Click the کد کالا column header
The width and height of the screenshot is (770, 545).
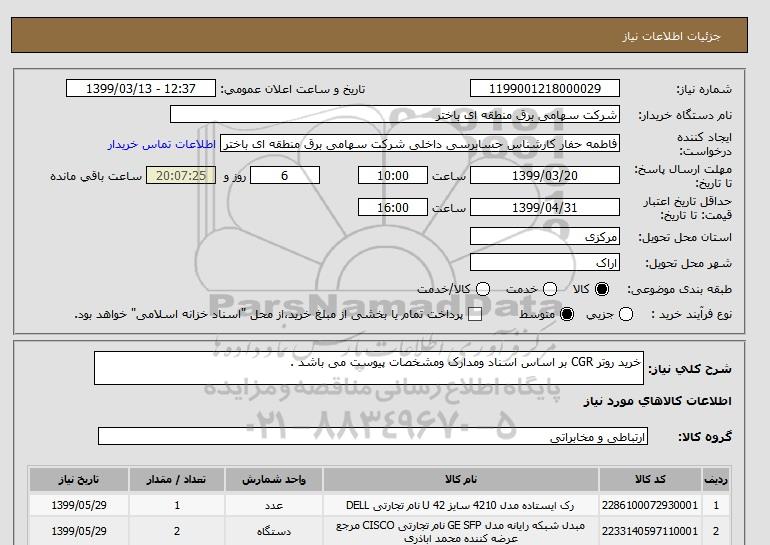tap(650, 479)
